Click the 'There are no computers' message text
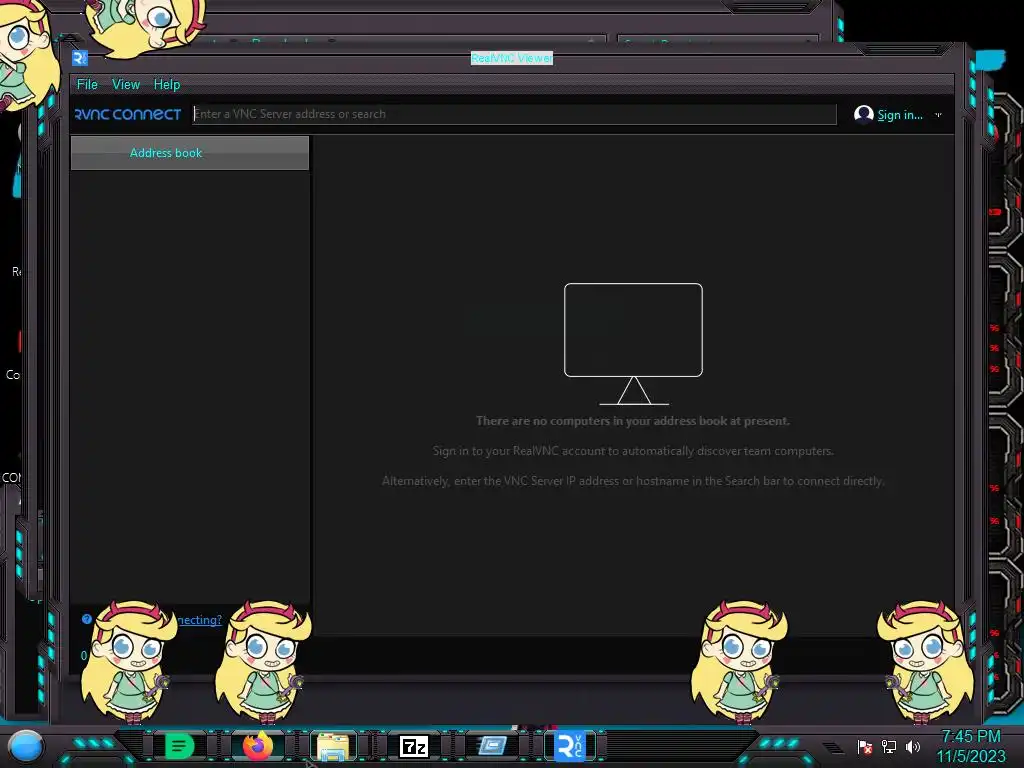This screenshot has height=768, width=1024. tap(632, 421)
